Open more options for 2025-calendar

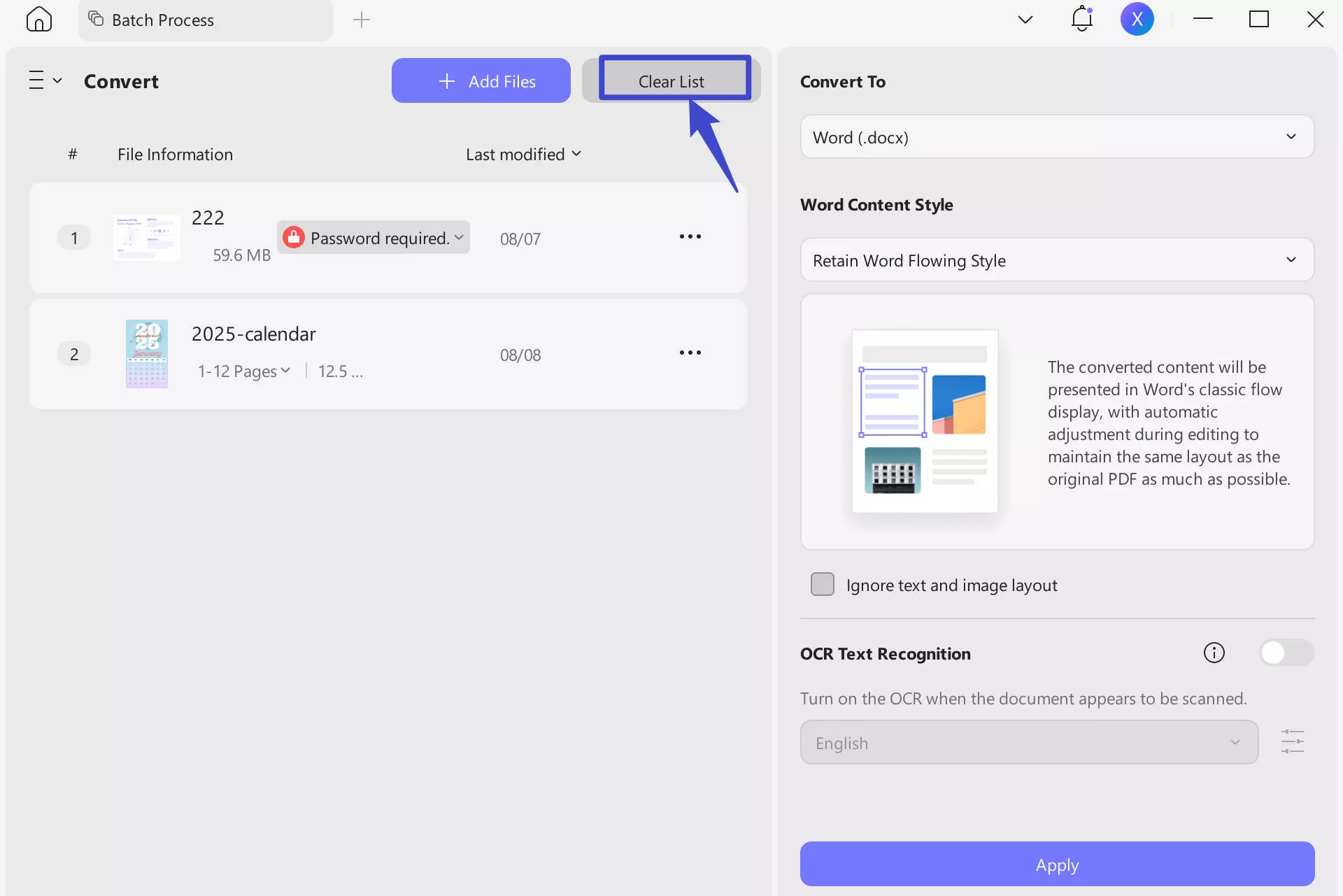pyautogui.click(x=690, y=353)
